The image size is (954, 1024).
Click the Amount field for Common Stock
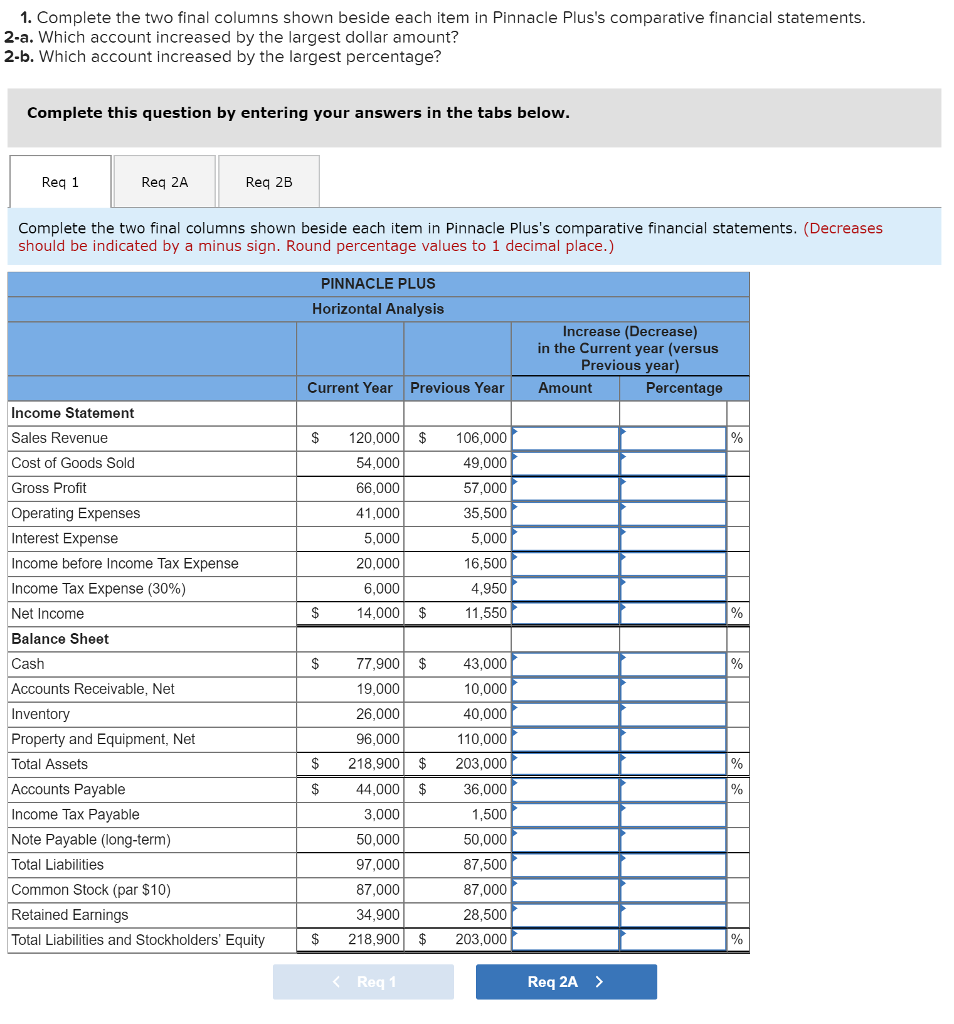[x=566, y=889]
